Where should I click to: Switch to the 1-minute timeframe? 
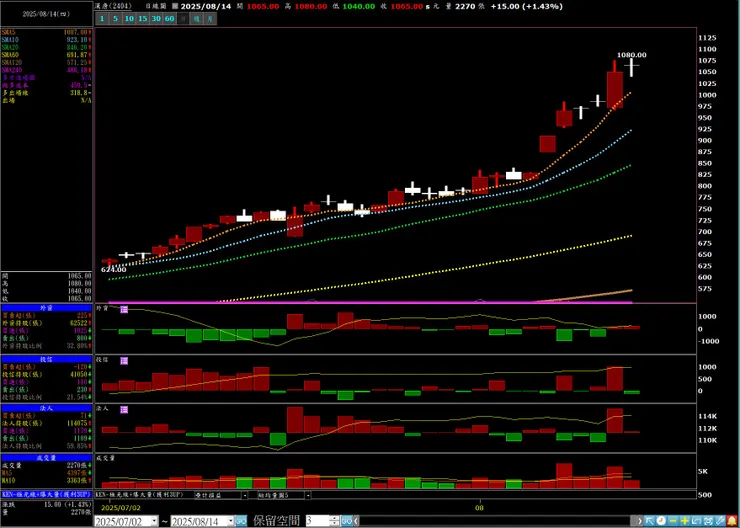tap(102, 19)
